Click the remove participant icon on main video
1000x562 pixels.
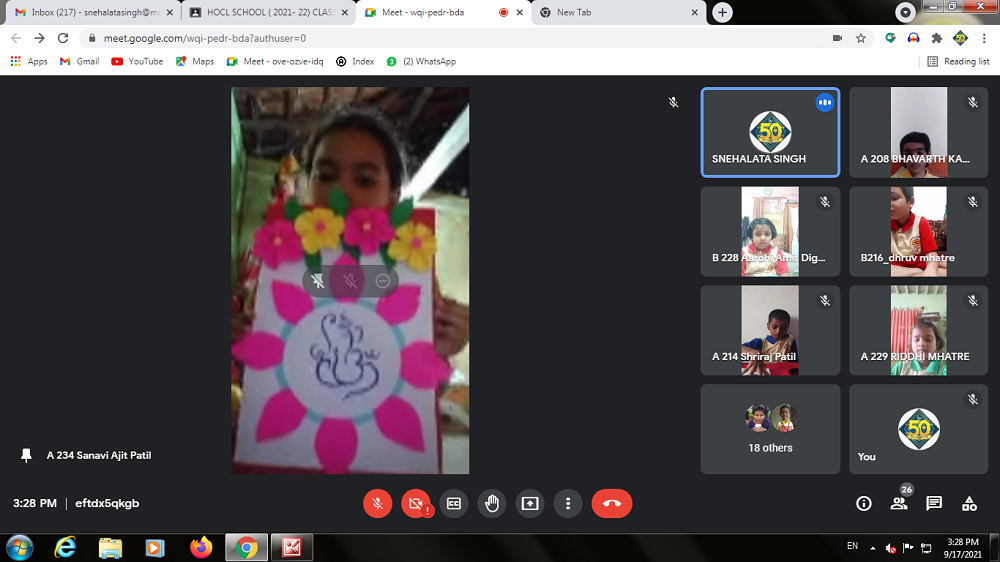[x=382, y=282]
